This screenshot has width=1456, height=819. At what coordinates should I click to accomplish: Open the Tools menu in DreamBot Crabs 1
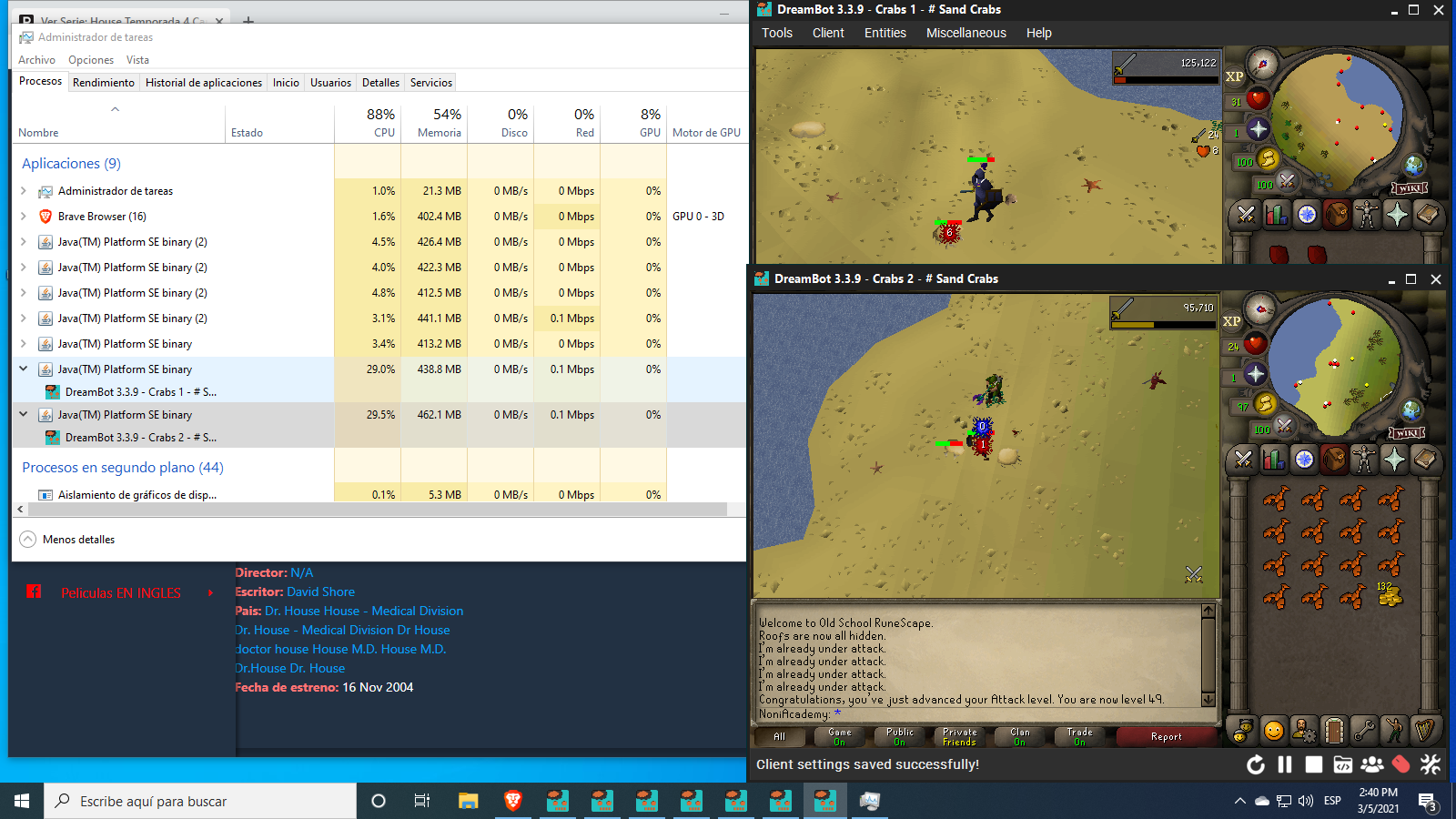(777, 33)
